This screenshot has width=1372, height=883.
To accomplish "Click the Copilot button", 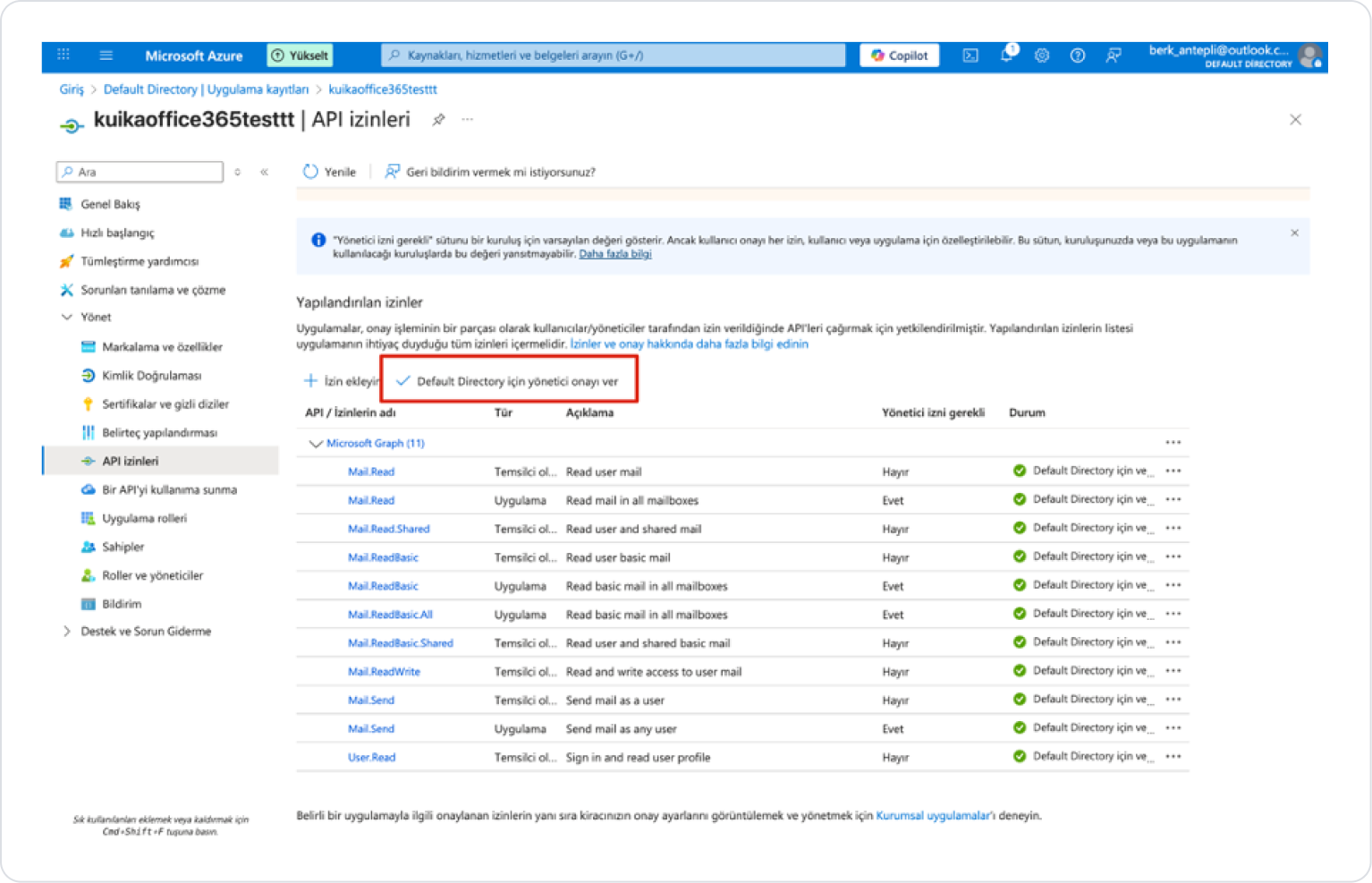I will [x=900, y=55].
